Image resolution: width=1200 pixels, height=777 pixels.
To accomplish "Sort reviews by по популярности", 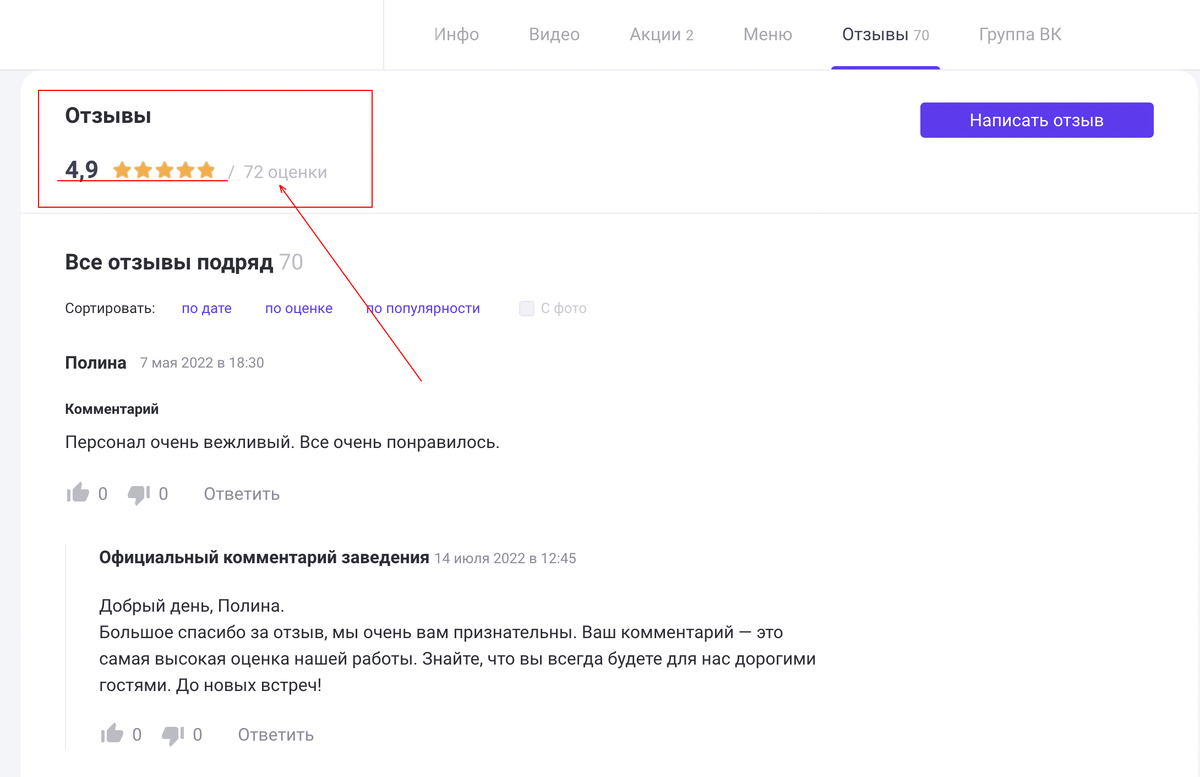I will (423, 308).
